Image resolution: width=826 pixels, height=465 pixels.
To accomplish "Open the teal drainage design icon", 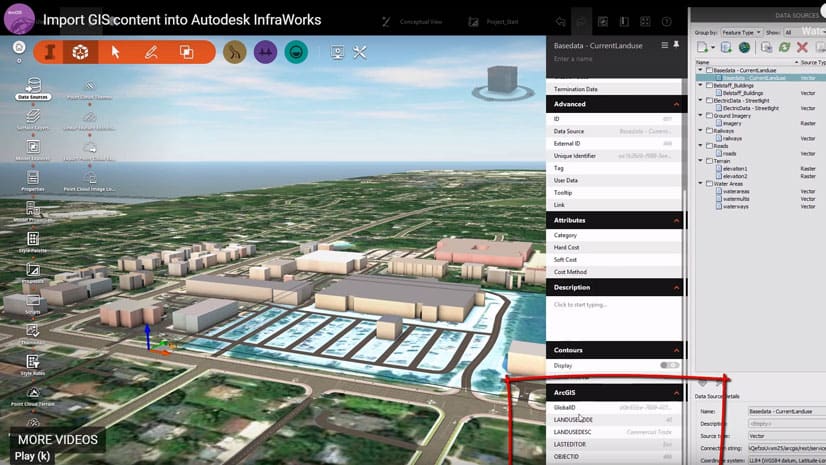I will coord(296,52).
